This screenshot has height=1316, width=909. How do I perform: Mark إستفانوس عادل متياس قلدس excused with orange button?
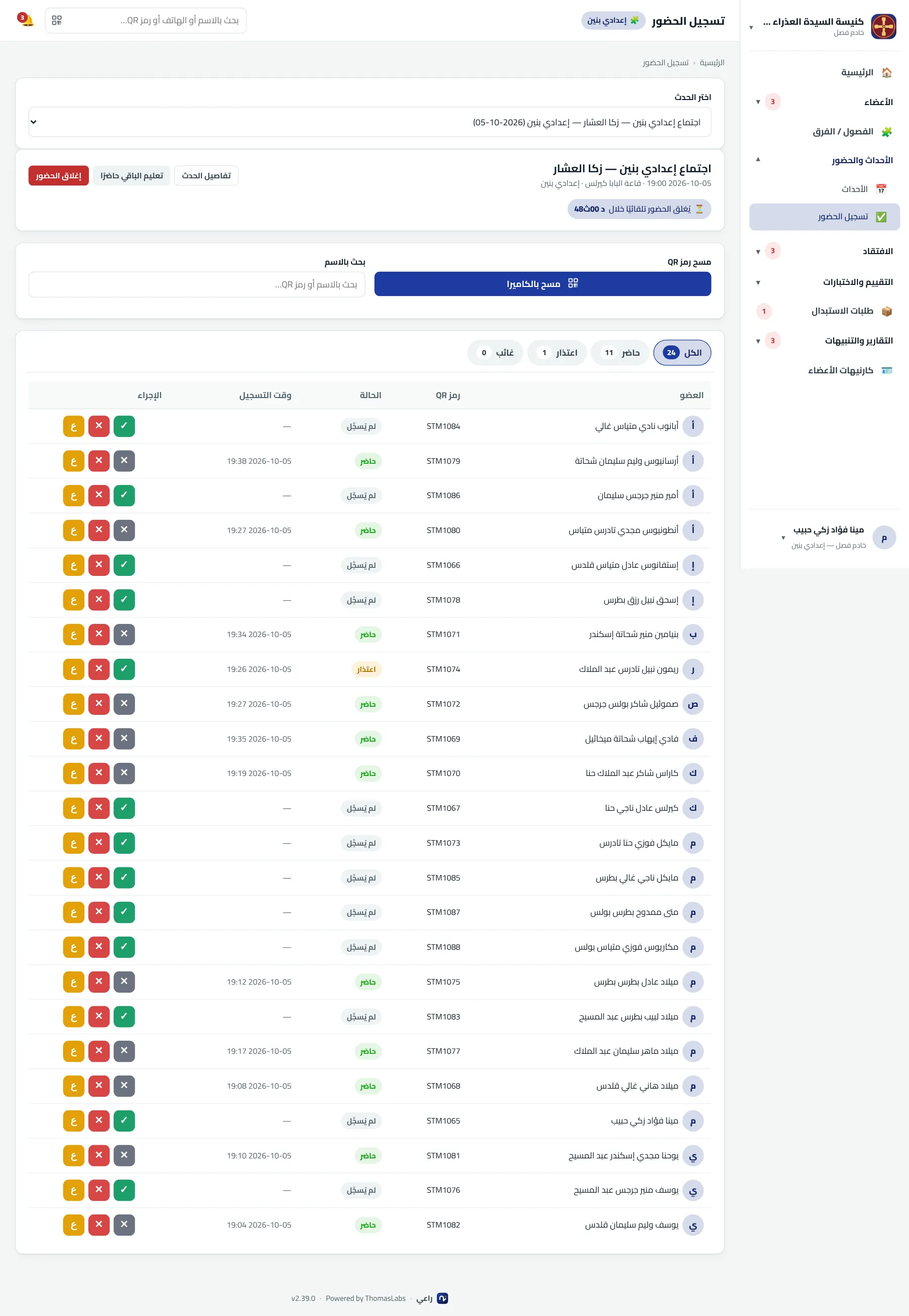click(74, 565)
